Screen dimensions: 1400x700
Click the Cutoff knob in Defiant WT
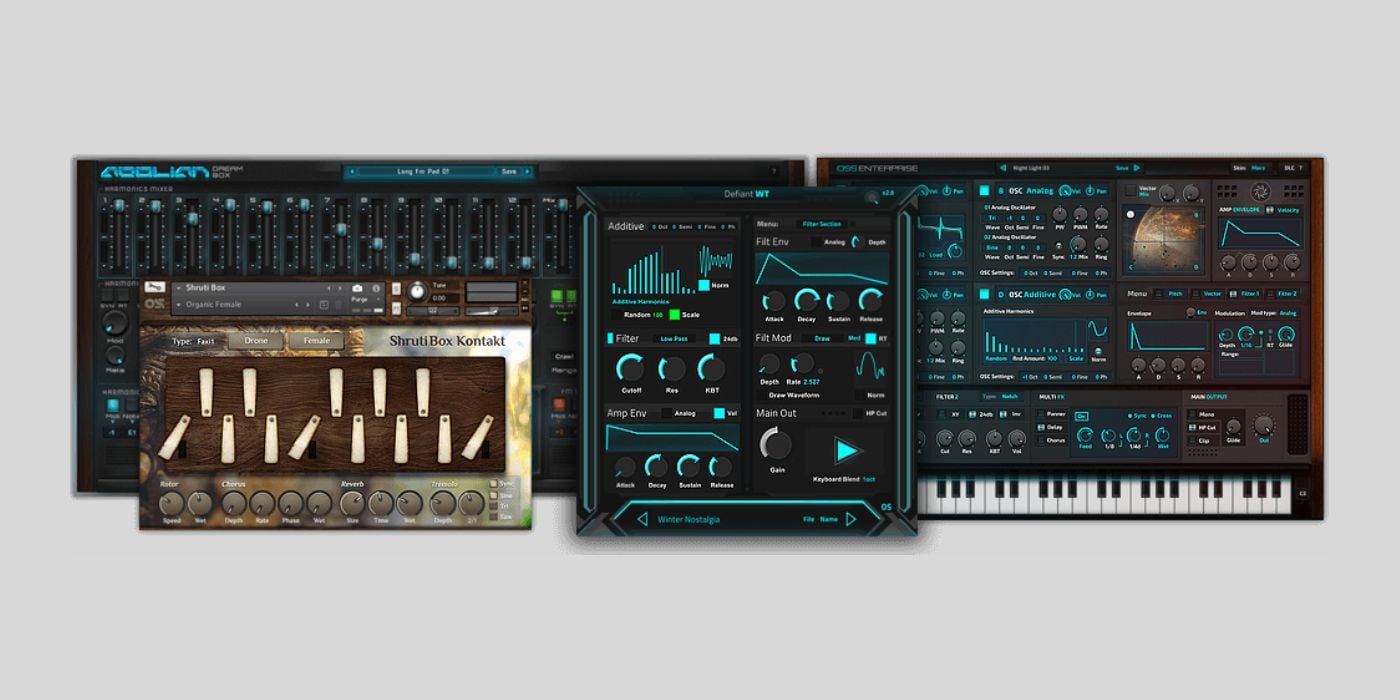(x=631, y=369)
